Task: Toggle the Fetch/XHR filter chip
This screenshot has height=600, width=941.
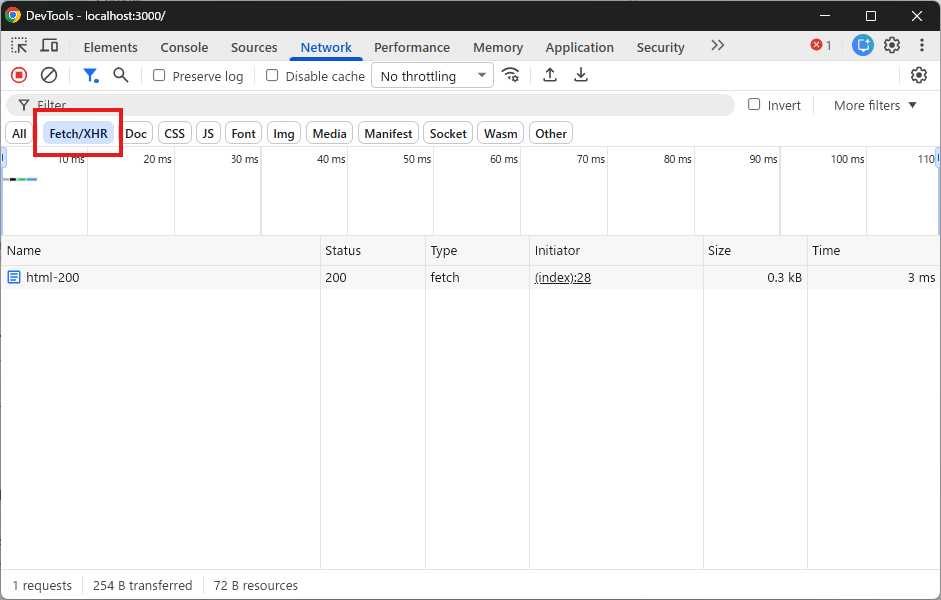Action: click(x=79, y=133)
